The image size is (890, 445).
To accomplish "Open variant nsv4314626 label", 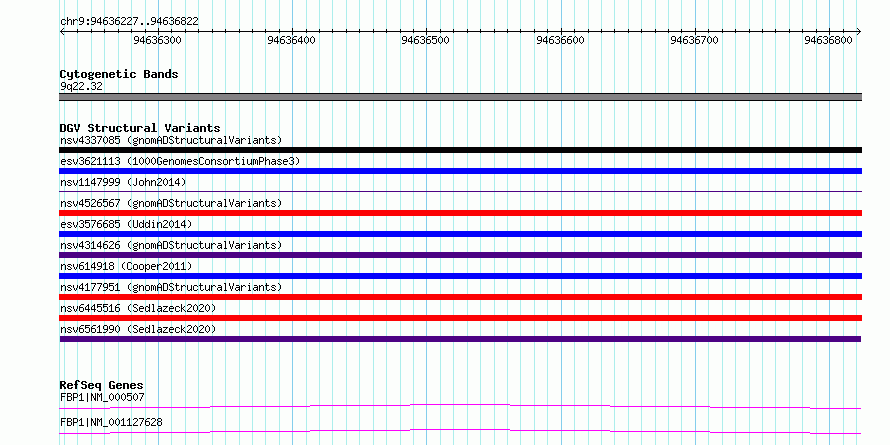I will point(171,245).
